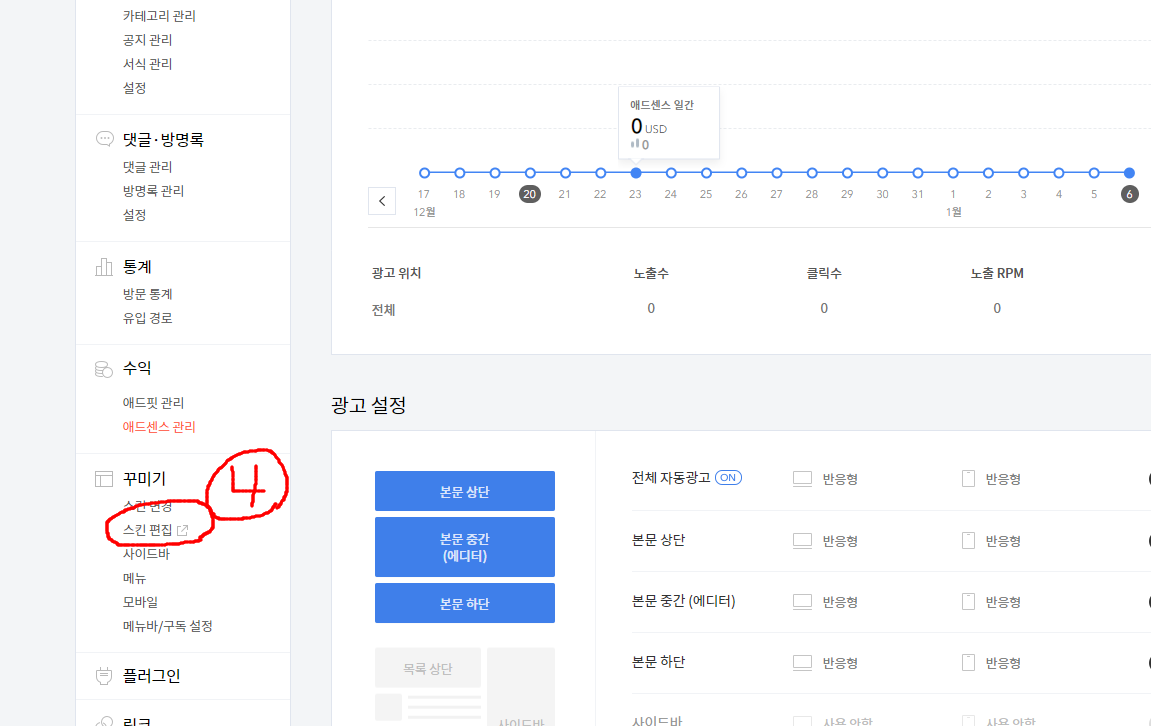1151x726 pixels.
Task: Click mobile icon in 본문 하단 row
Action: 968,662
